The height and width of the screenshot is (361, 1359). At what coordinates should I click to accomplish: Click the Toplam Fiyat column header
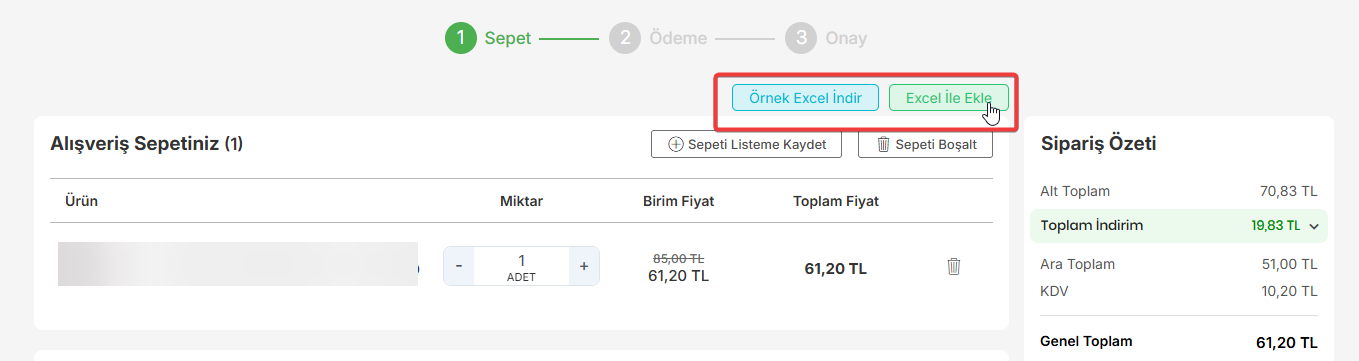[836, 201]
